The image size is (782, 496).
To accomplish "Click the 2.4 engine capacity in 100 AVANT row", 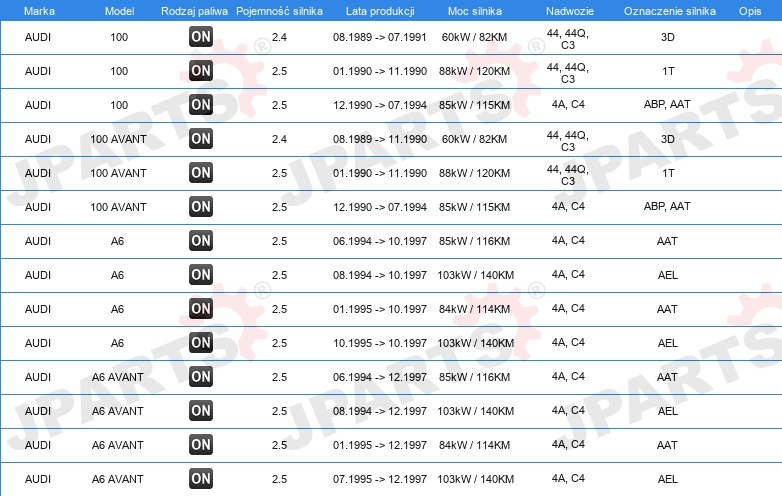I will click(279, 139).
